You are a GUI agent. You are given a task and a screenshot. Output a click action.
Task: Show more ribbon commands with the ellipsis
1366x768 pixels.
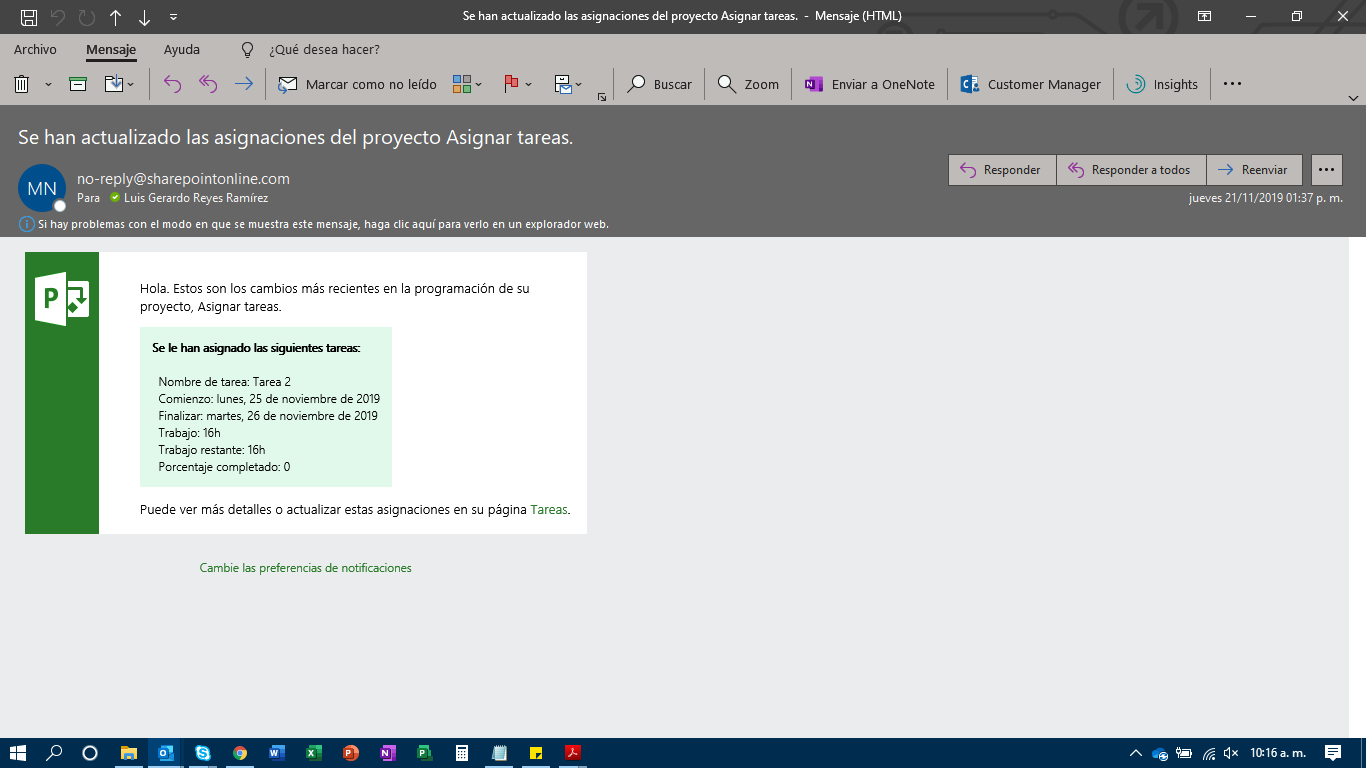(1232, 84)
